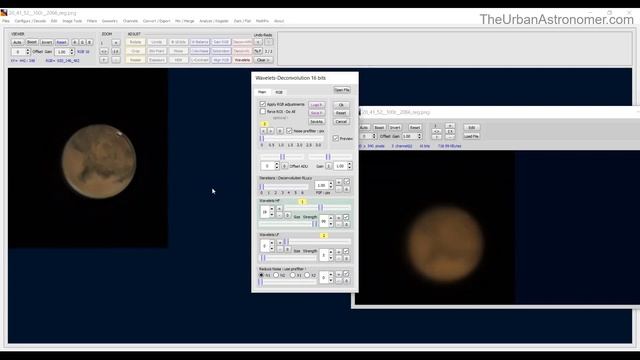
Task: Click the Wavelets HF strength slider handle
Action: 314,224
